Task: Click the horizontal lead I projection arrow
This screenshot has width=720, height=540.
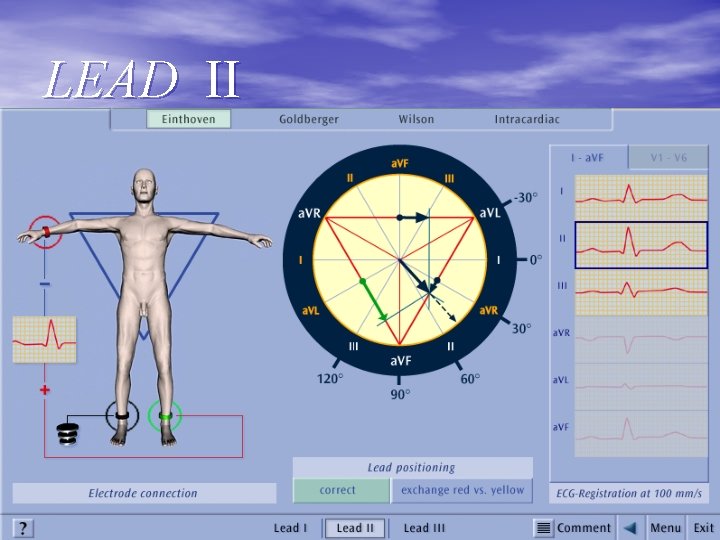Action: [413, 217]
